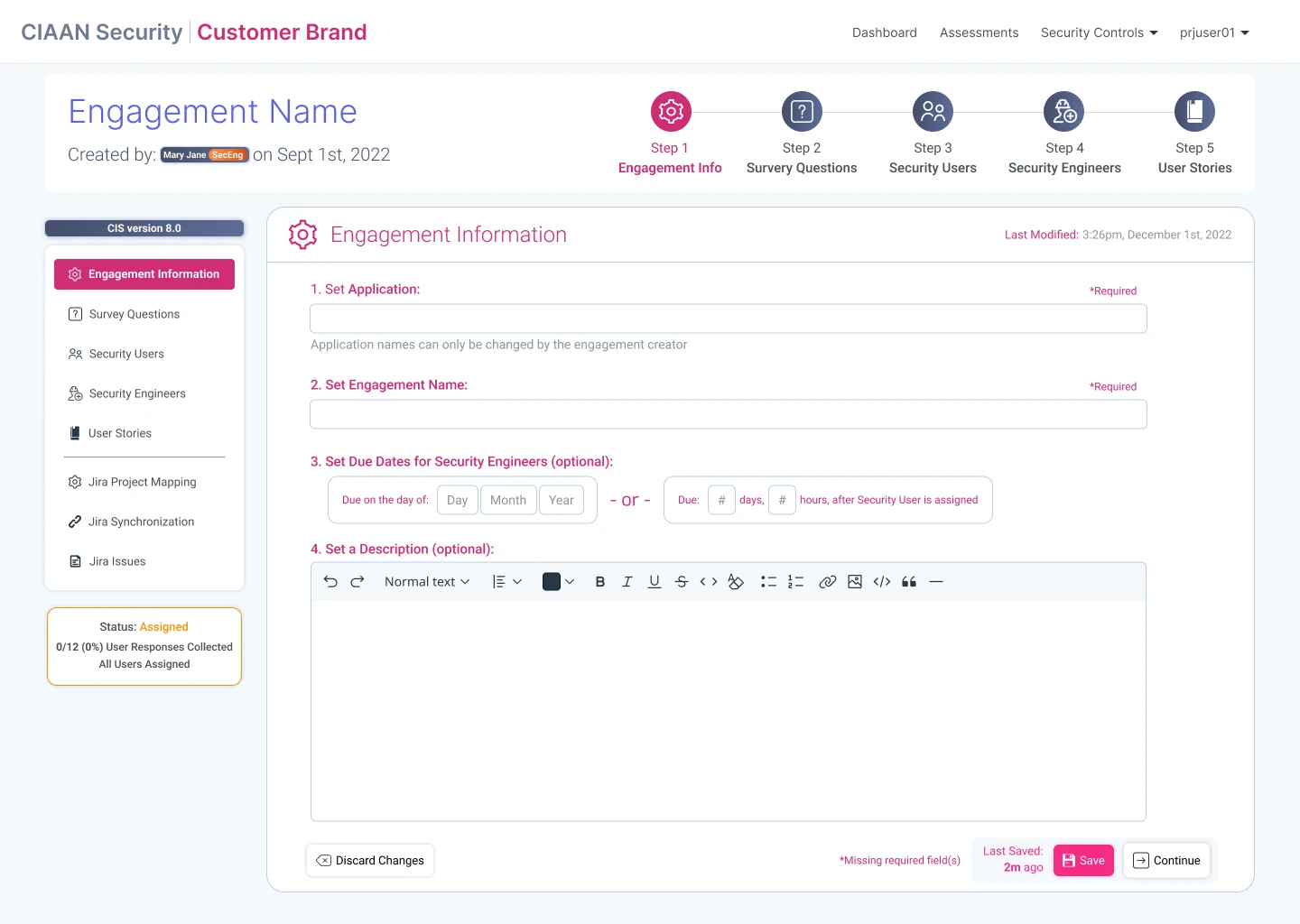Click the Discard Changes button
The height and width of the screenshot is (924, 1300).
tap(370, 861)
